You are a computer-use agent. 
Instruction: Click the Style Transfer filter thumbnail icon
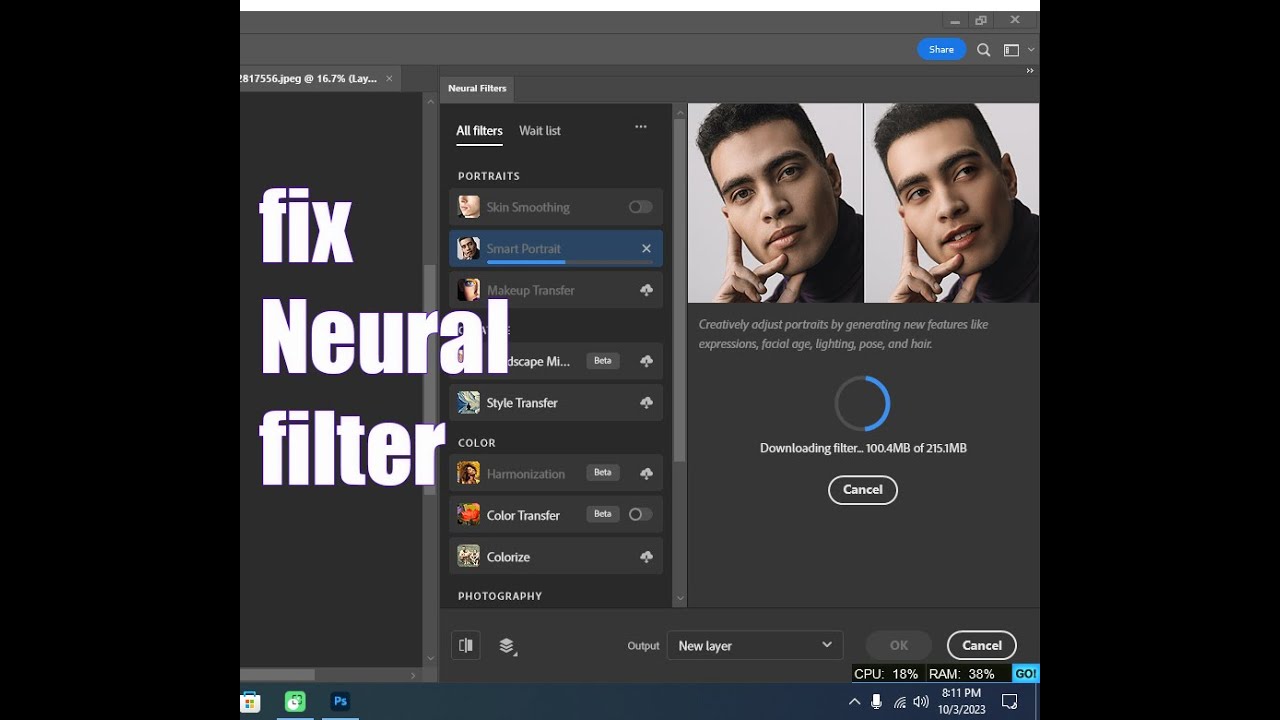point(468,403)
